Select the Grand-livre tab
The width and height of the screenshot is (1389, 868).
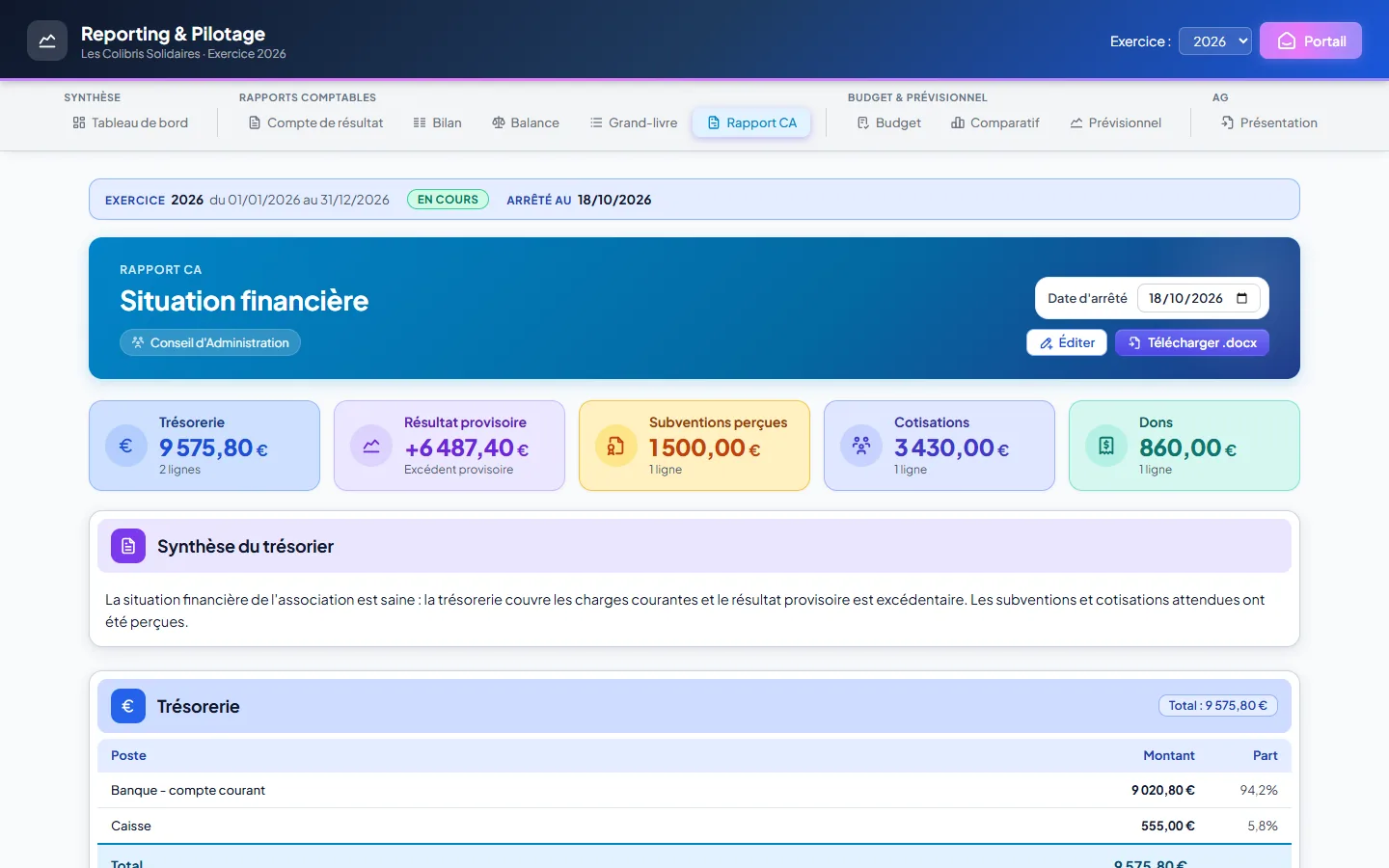click(x=634, y=122)
